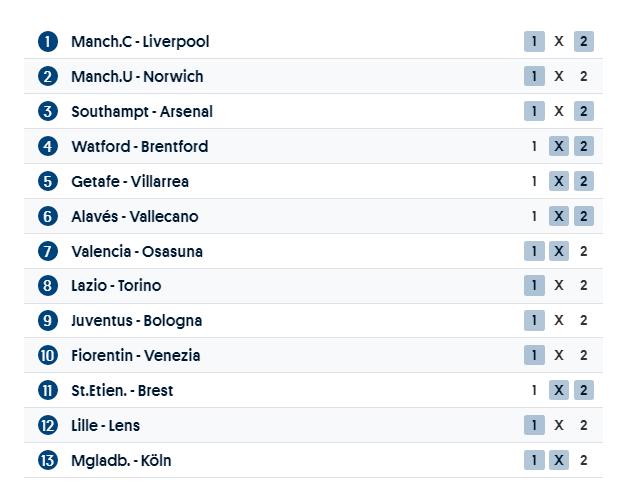The height and width of the screenshot is (484, 631).
Task: Select home win 1 for St.Etien. - Brest
Action: pos(534,391)
